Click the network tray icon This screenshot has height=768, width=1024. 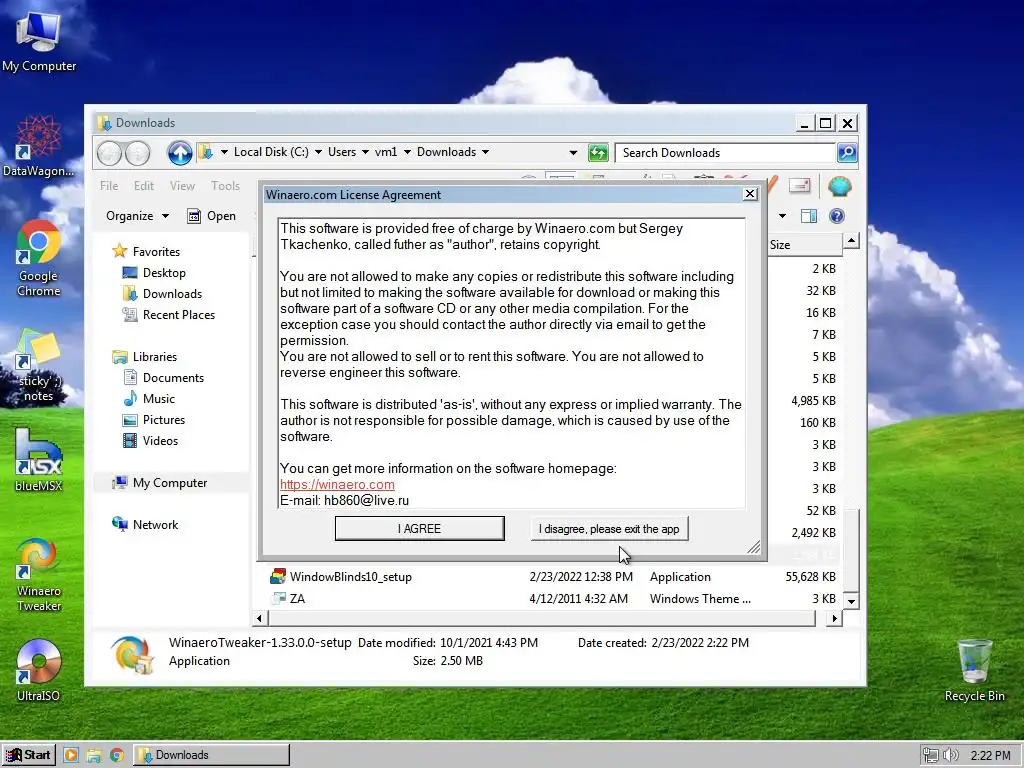[931, 755]
